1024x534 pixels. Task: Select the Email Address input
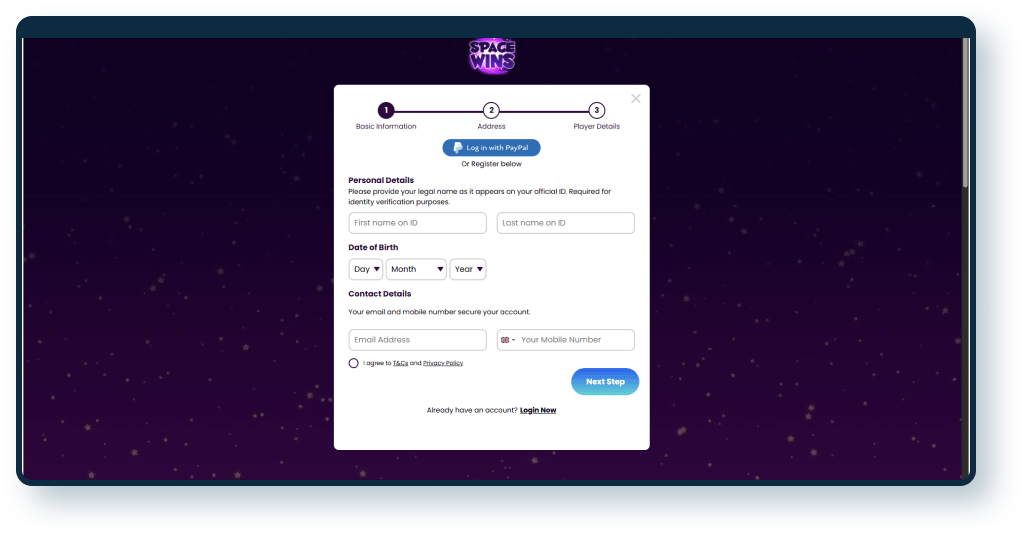(x=417, y=340)
